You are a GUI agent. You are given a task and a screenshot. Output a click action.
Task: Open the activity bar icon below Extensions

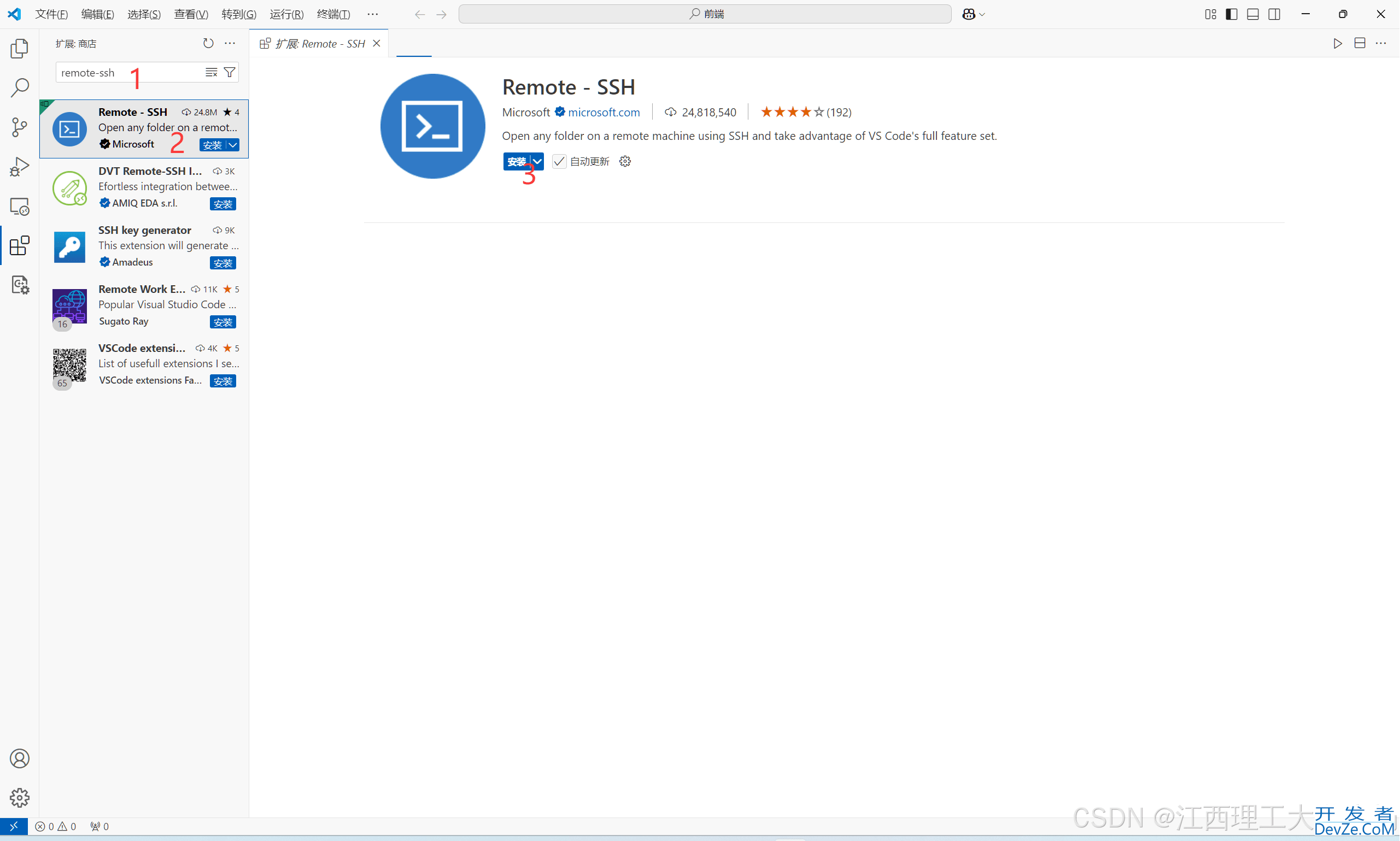click(x=19, y=285)
